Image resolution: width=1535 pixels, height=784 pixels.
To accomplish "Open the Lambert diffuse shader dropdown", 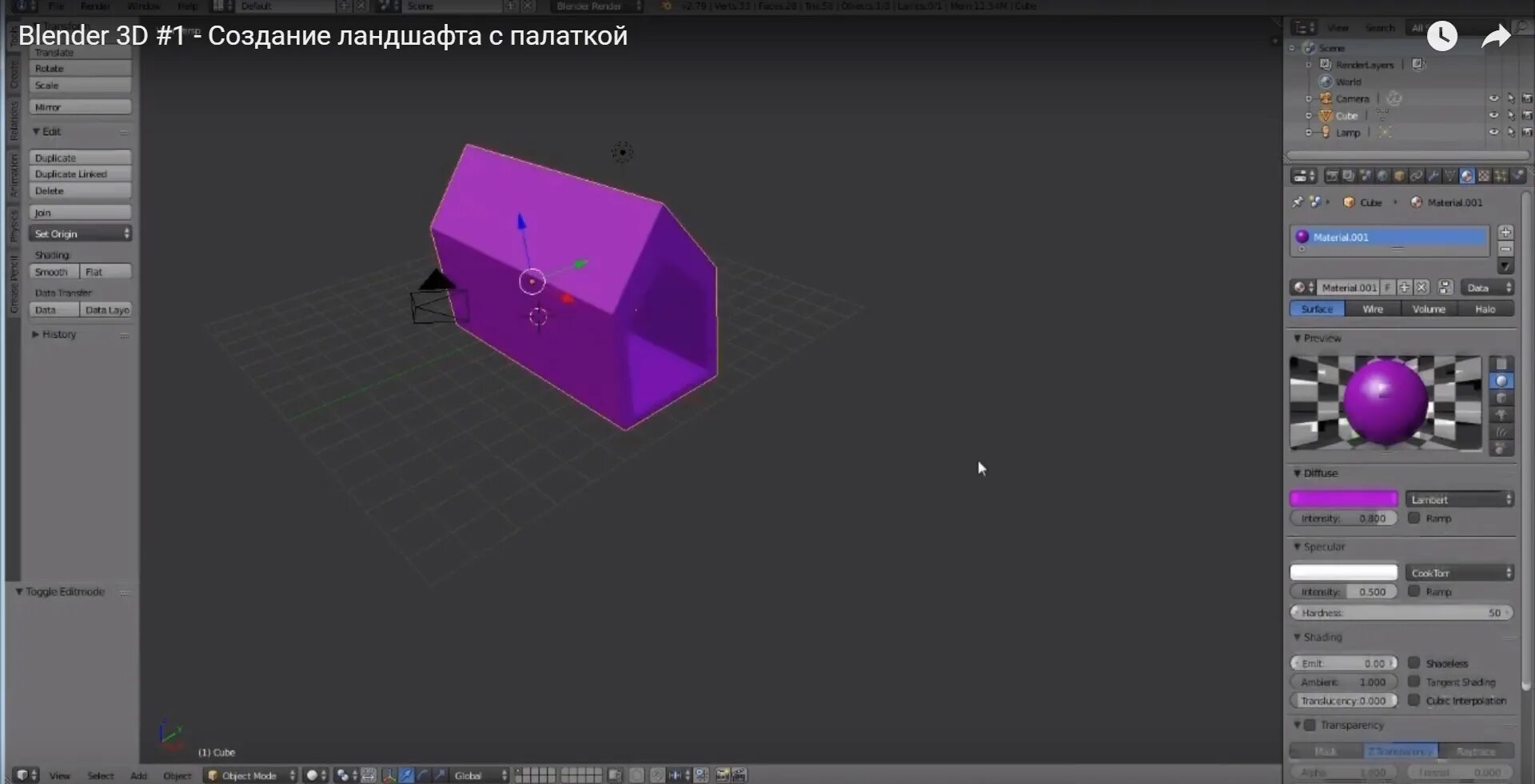I will click(1460, 499).
